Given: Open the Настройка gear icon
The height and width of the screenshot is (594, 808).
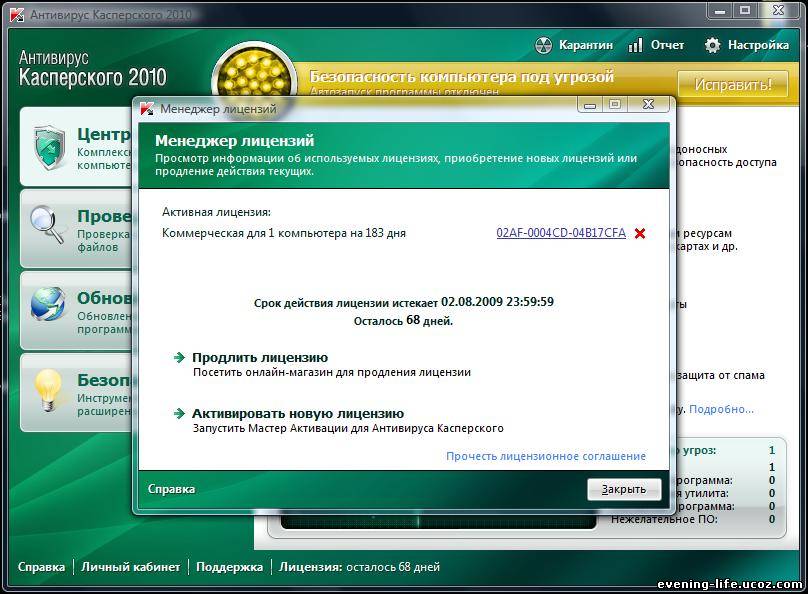Looking at the screenshot, I should (712, 45).
